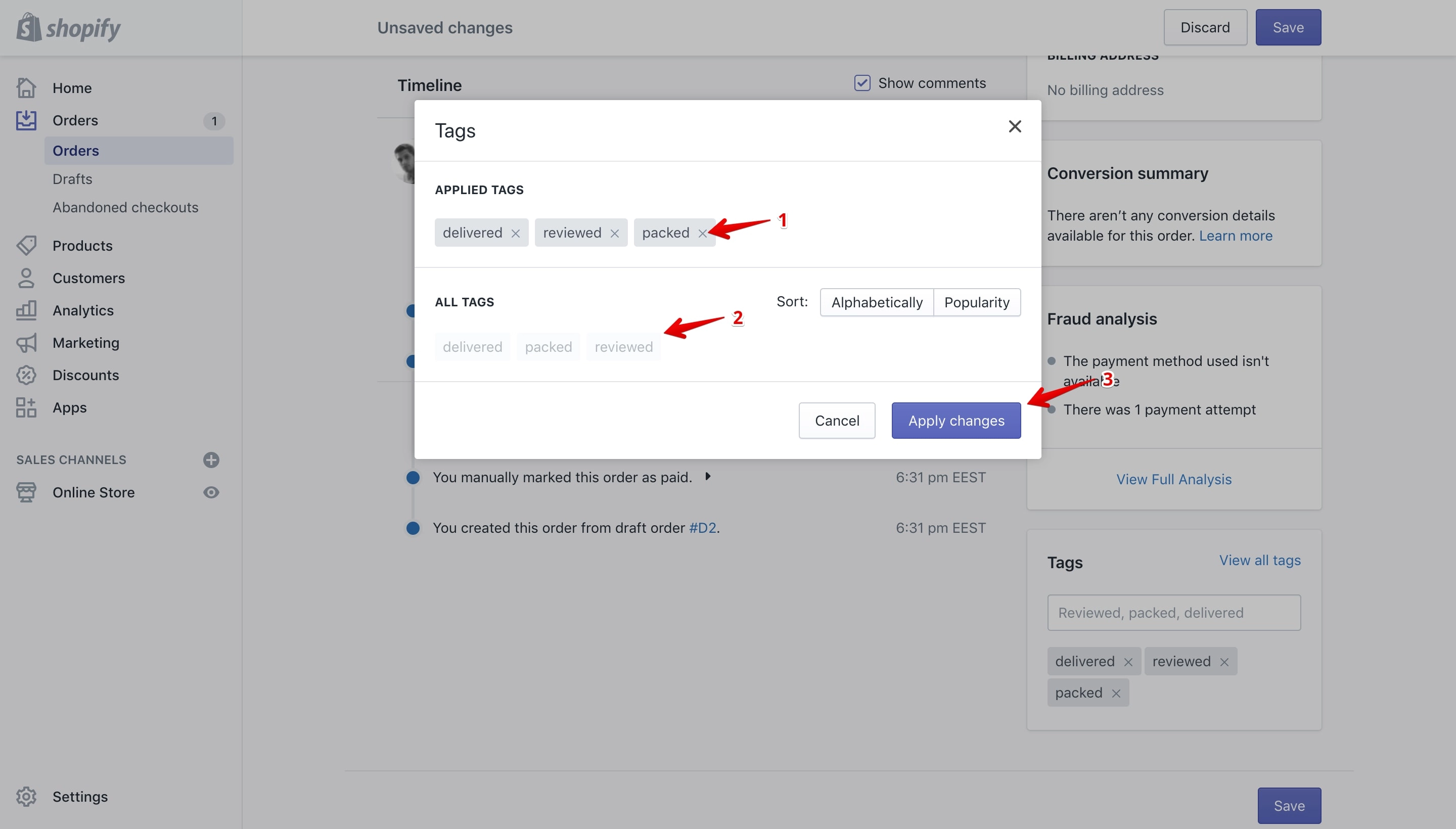This screenshot has width=1456, height=829.
Task: Click the 'created this order' timeline dot
Action: click(413, 528)
